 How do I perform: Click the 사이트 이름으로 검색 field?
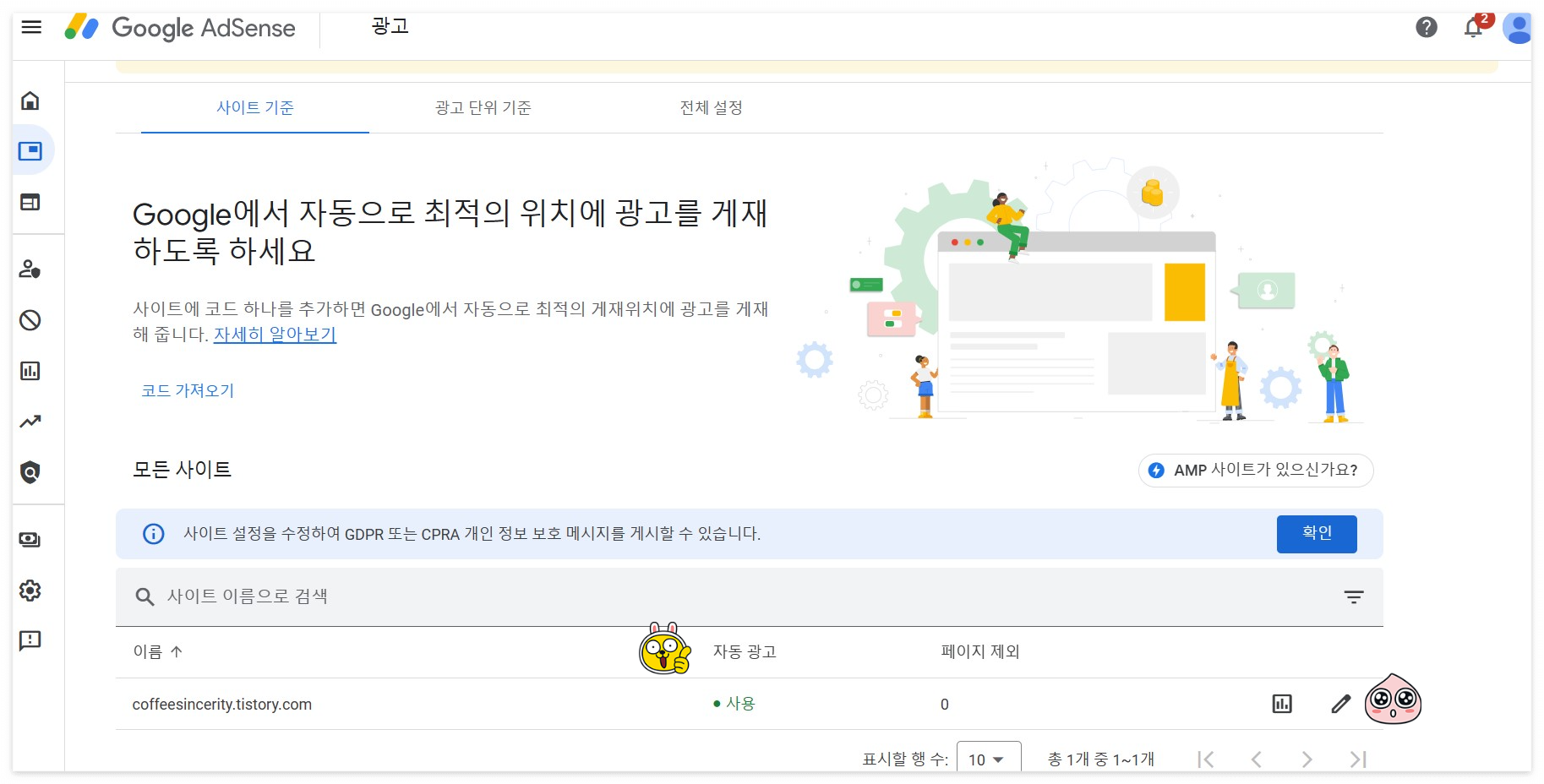pyautogui.click(x=750, y=597)
